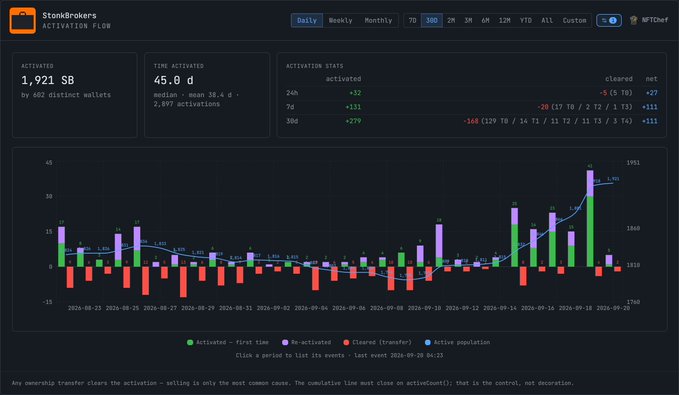Toggle Activated – first time legend series
This screenshot has height=395, width=679.
pyautogui.click(x=228, y=342)
